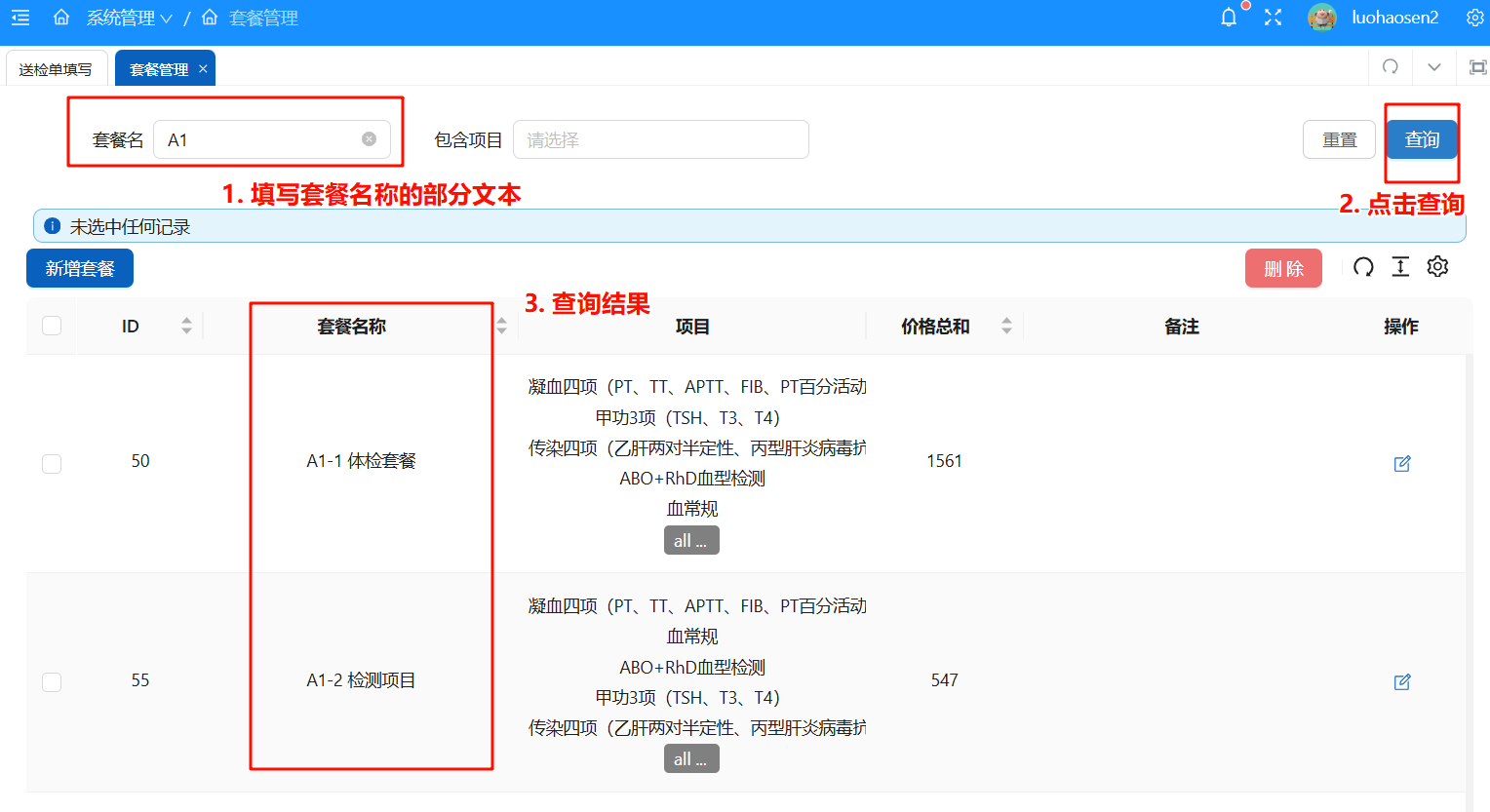1490x812 pixels.
Task: Open the tab list chevron dropdown
Action: [1433, 67]
